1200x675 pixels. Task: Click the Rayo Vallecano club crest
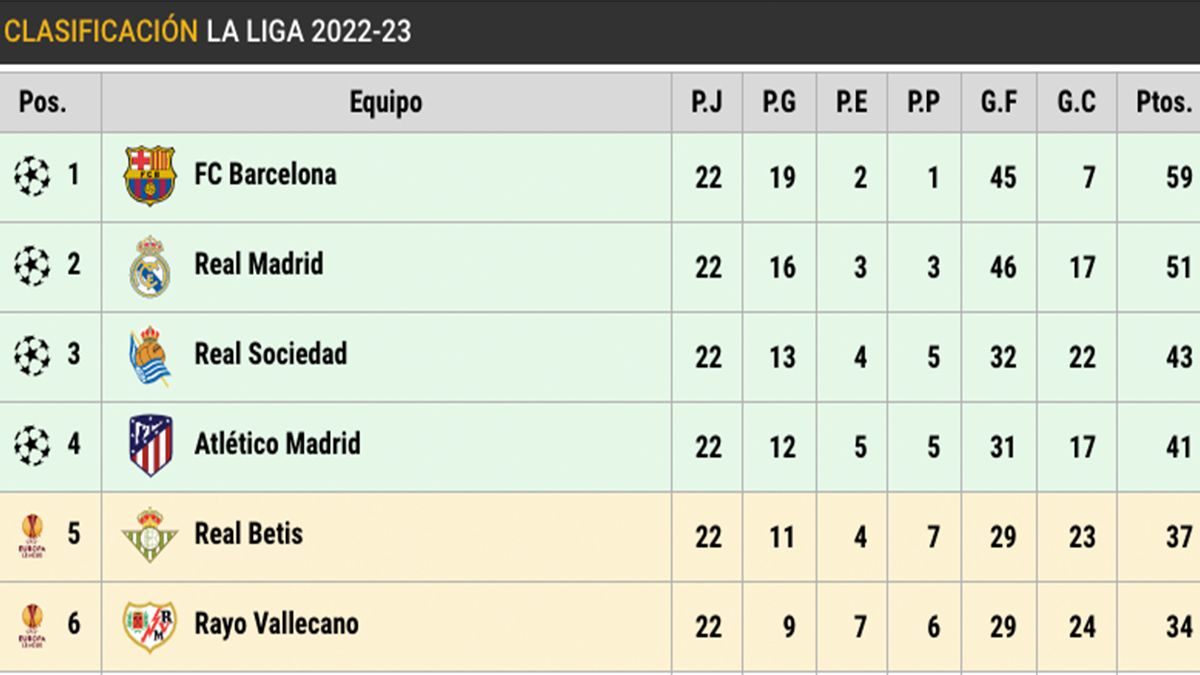150,625
